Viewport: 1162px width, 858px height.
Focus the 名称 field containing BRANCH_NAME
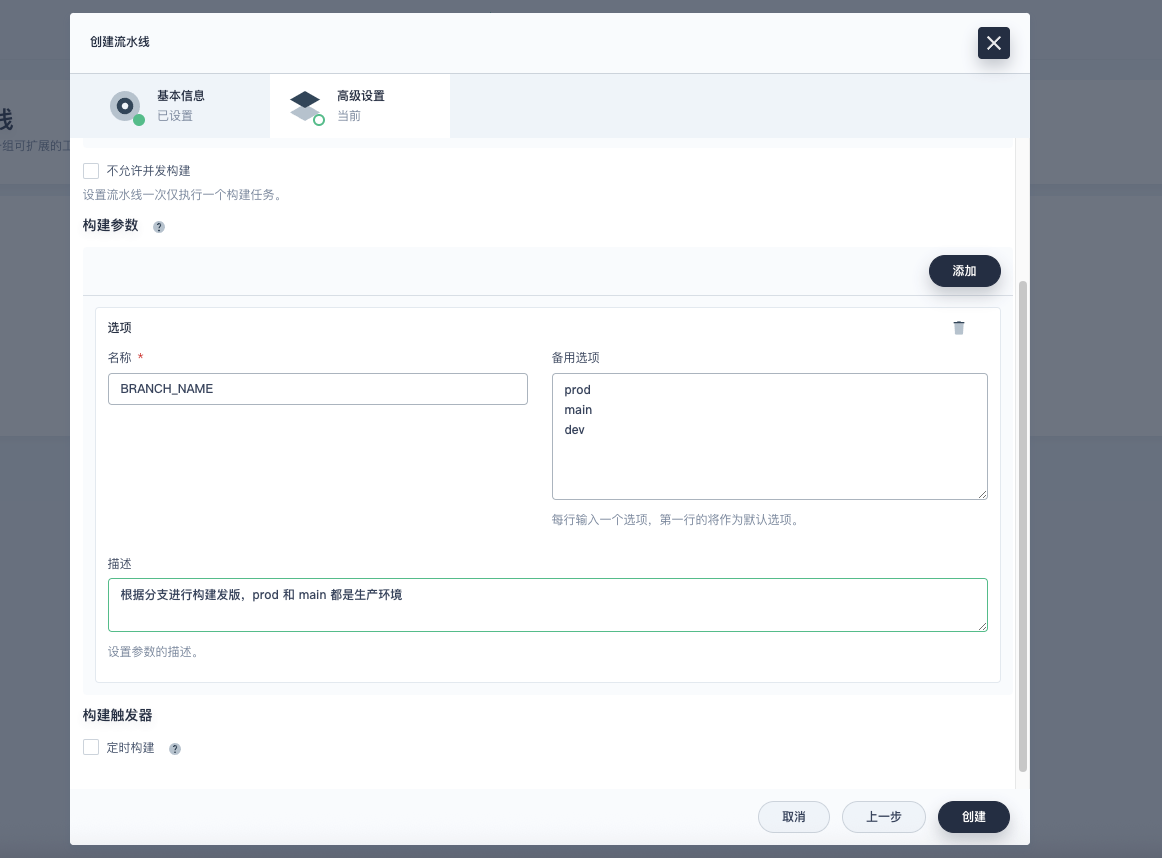click(x=317, y=389)
